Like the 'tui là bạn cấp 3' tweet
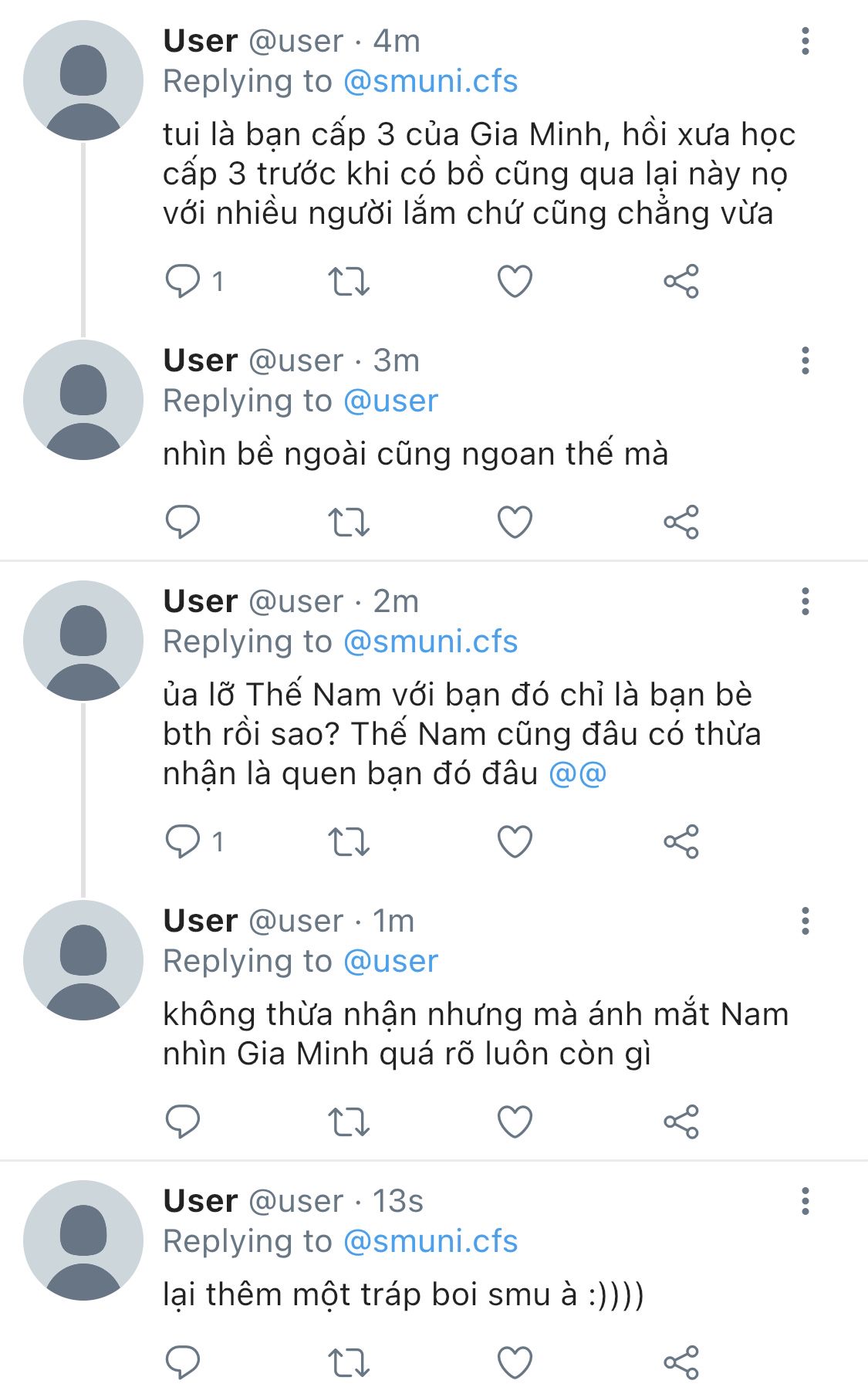 pyautogui.click(x=515, y=281)
